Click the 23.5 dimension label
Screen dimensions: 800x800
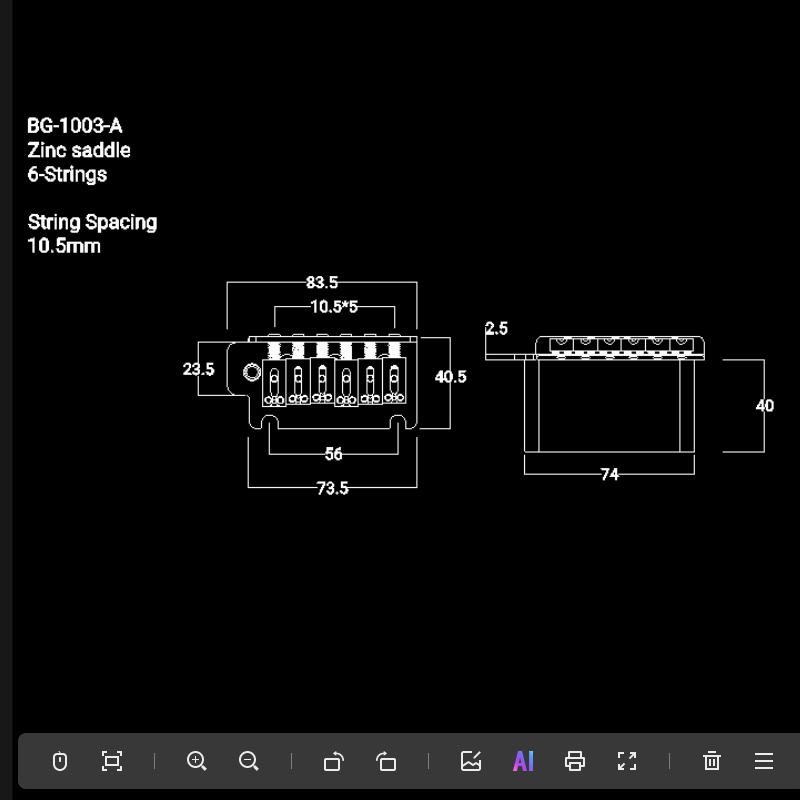click(198, 369)
